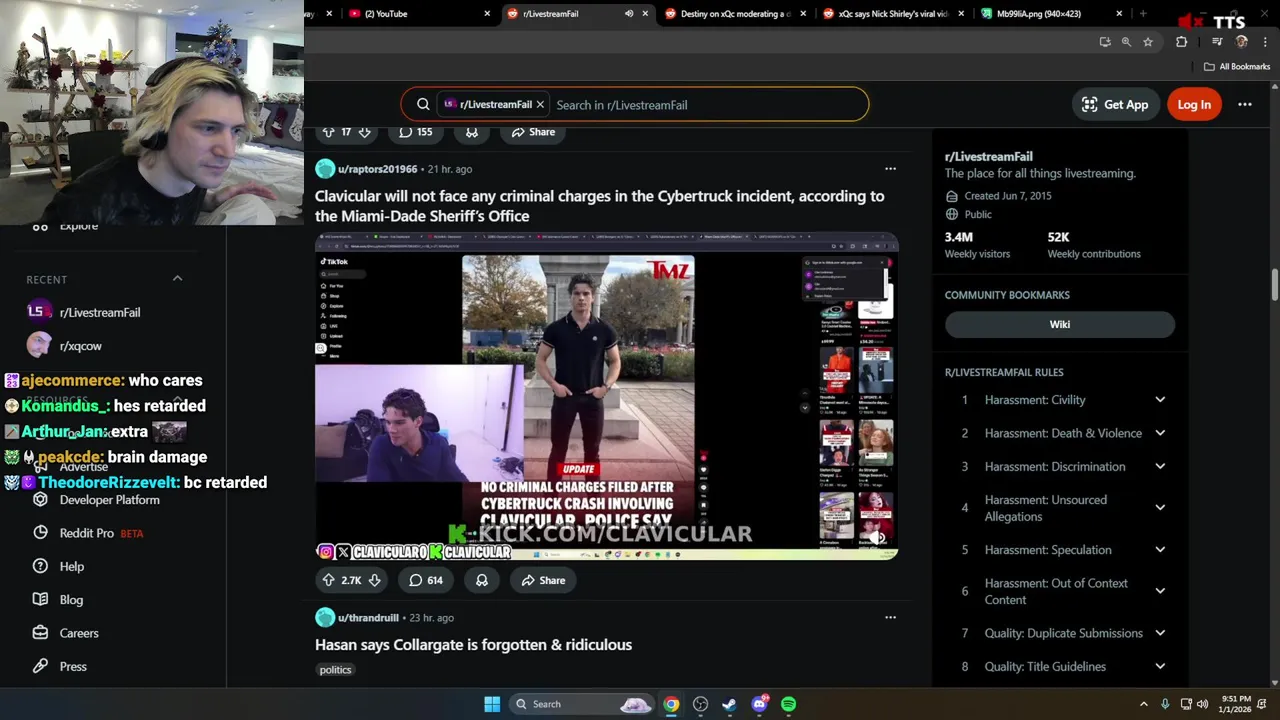Open user profile u/raptors201966
This screenshot has height=720, width=1280.
(377, 169)
